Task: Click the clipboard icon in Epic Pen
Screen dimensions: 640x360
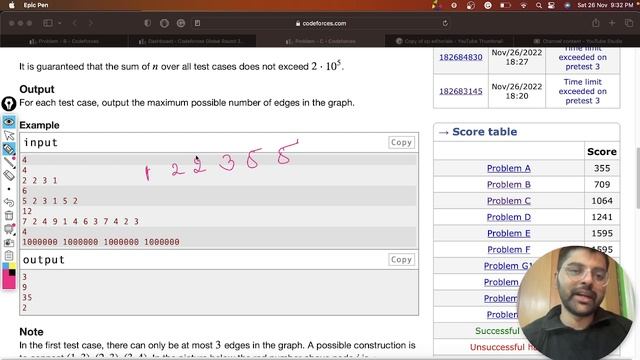Action: [x=9, y=256]
